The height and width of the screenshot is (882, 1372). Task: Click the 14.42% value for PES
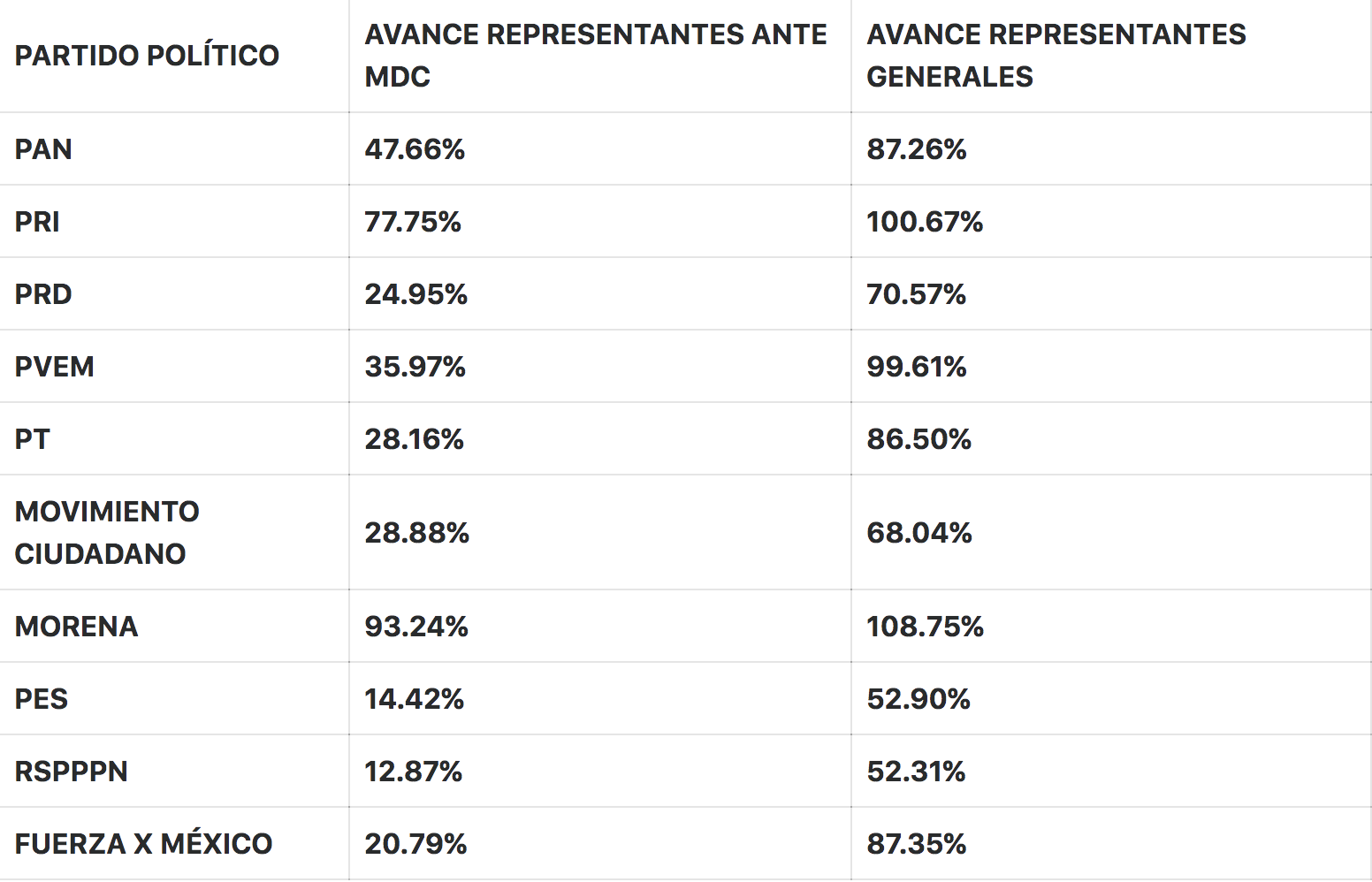coord(414,699)
